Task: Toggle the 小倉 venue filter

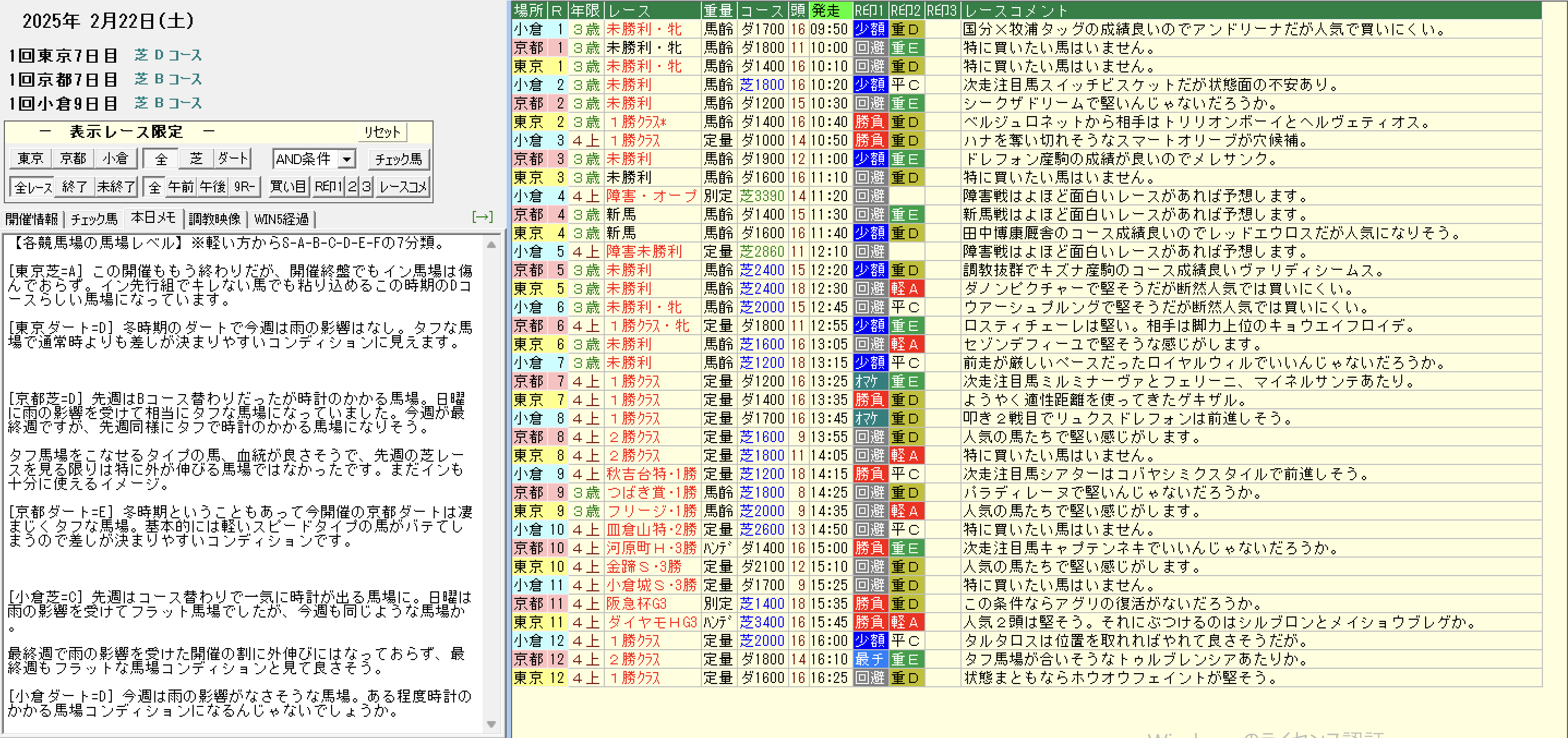Action: pyautogui.click(x=115, y=158)
